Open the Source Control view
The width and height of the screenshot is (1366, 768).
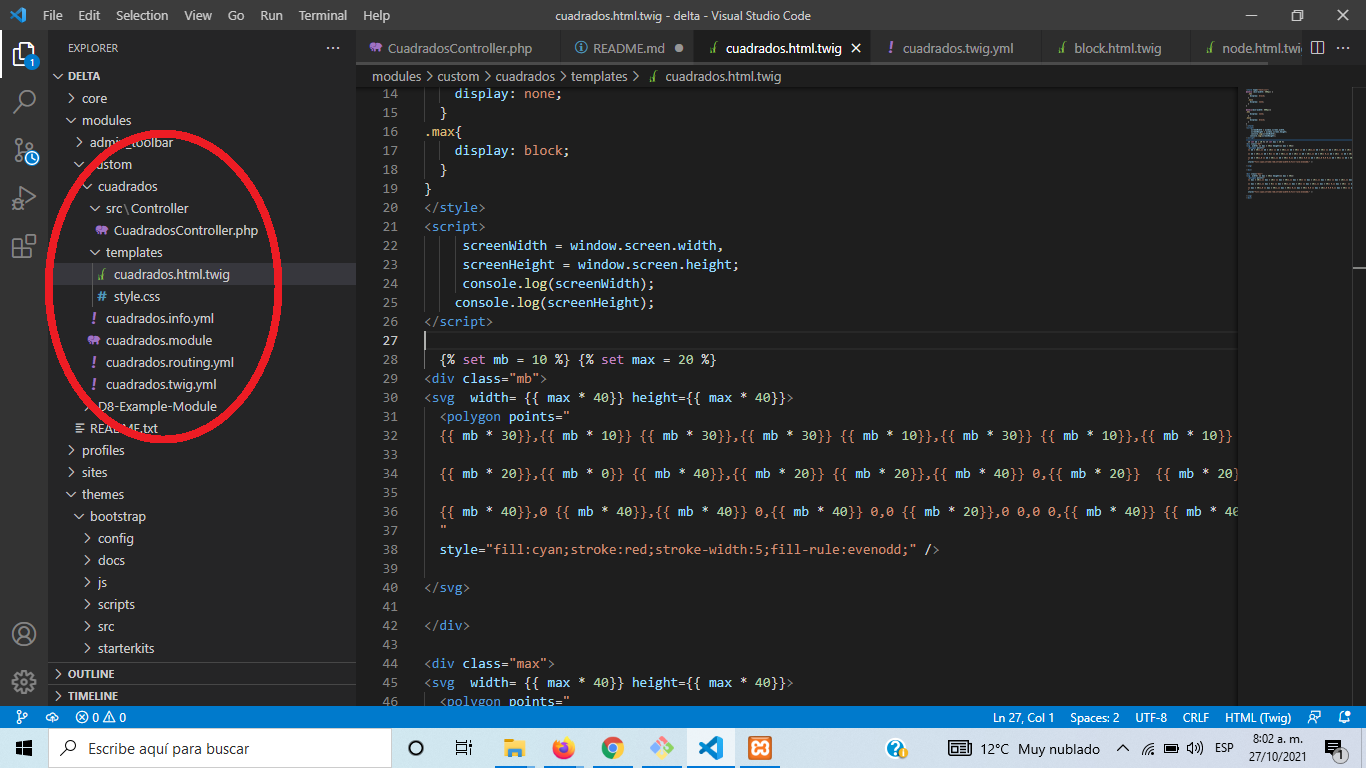pos(24,150)
